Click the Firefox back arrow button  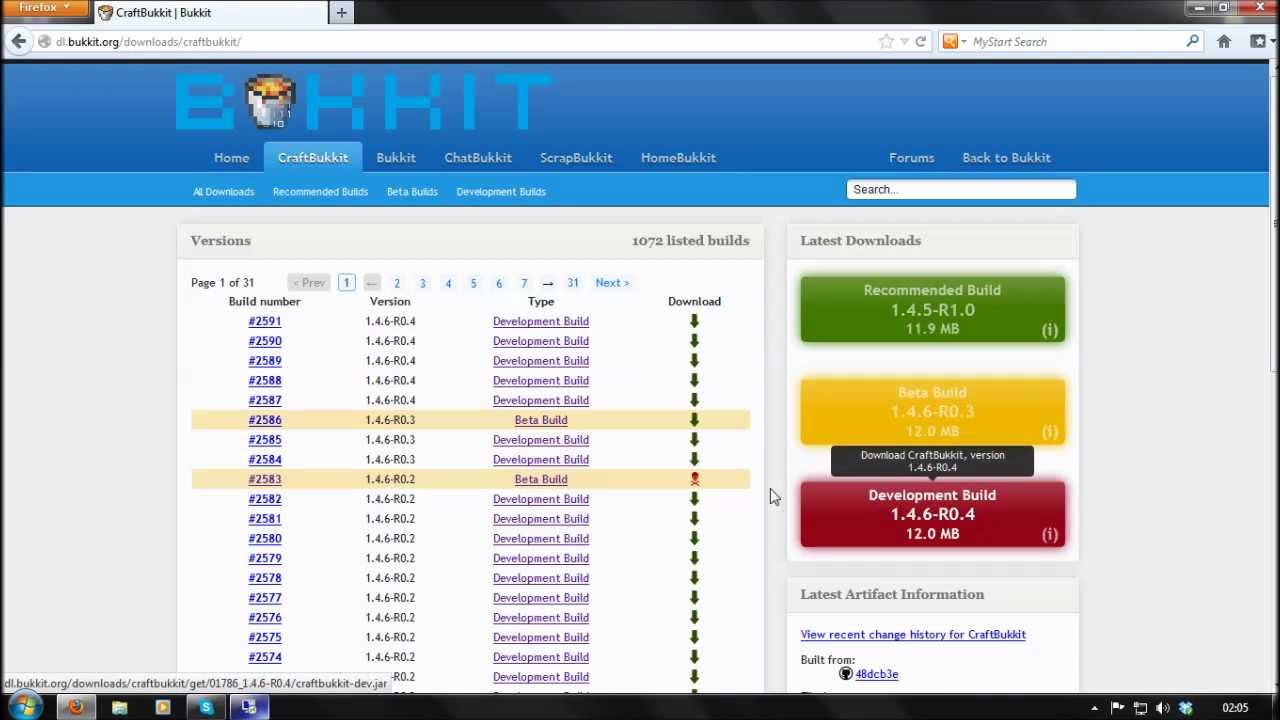coord(18,41)
